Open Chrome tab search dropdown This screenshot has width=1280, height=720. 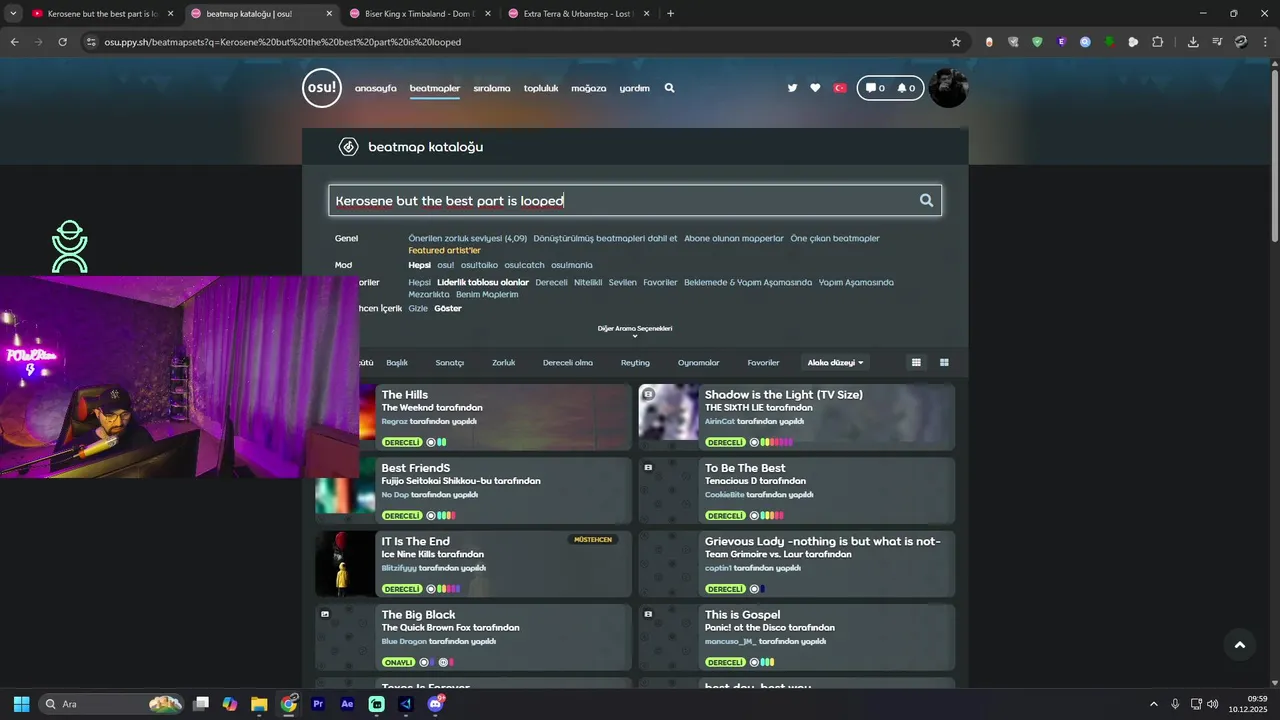13,14
